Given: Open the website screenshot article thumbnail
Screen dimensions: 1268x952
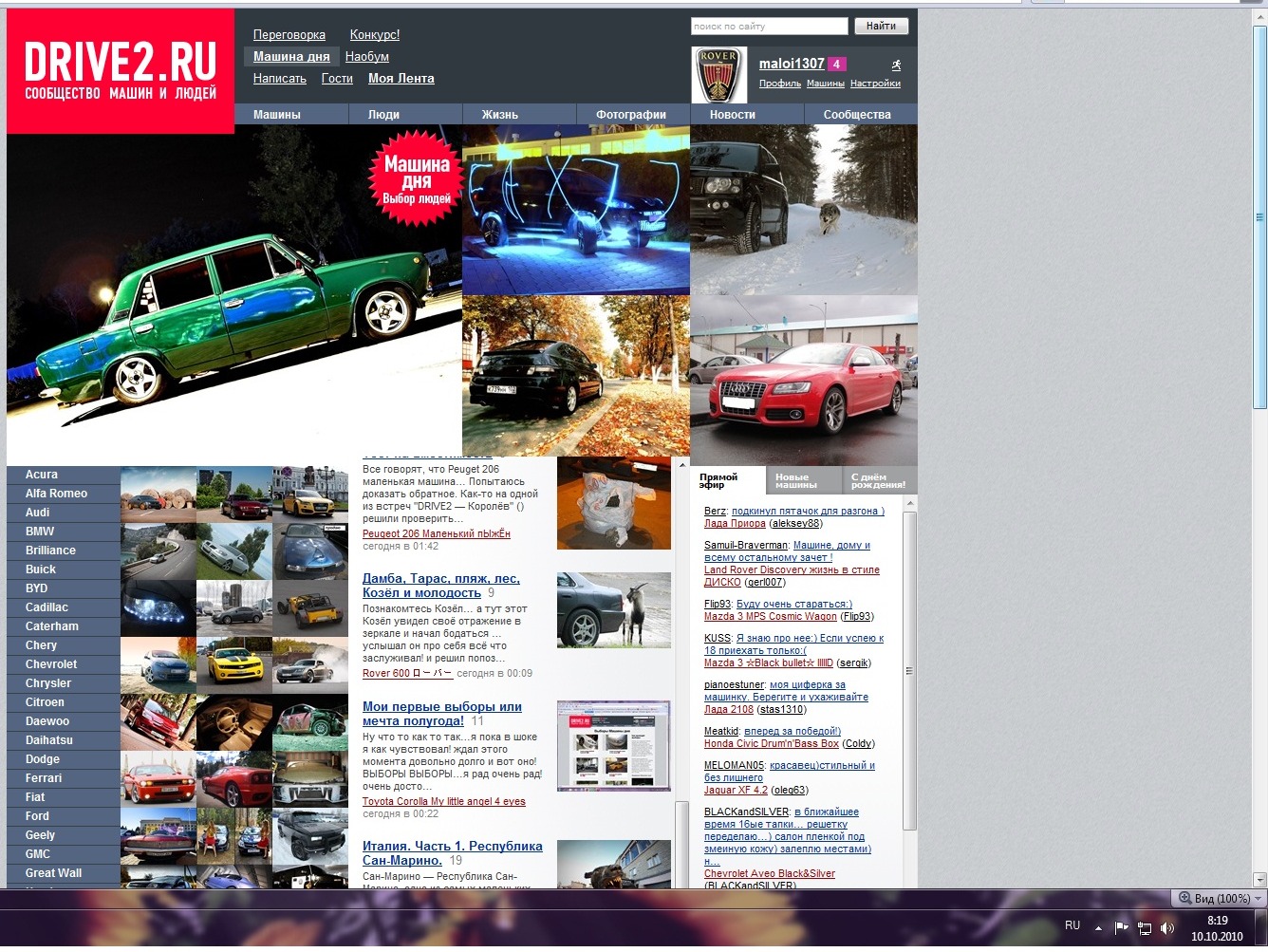Looking at the screenshot, I should pos(614,745).
